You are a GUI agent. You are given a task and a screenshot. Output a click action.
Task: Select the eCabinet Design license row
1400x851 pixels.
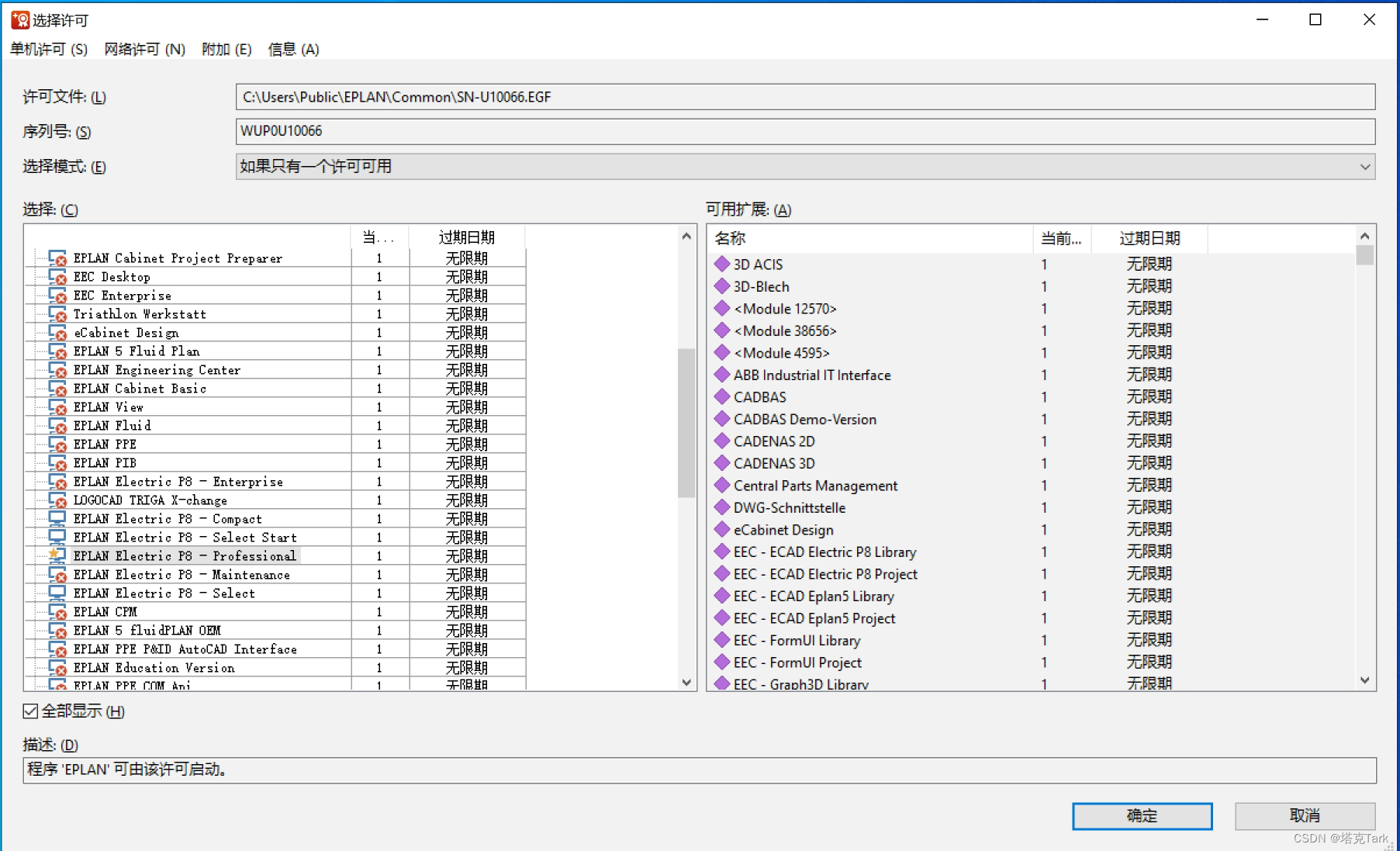click(x=275, y=333)
